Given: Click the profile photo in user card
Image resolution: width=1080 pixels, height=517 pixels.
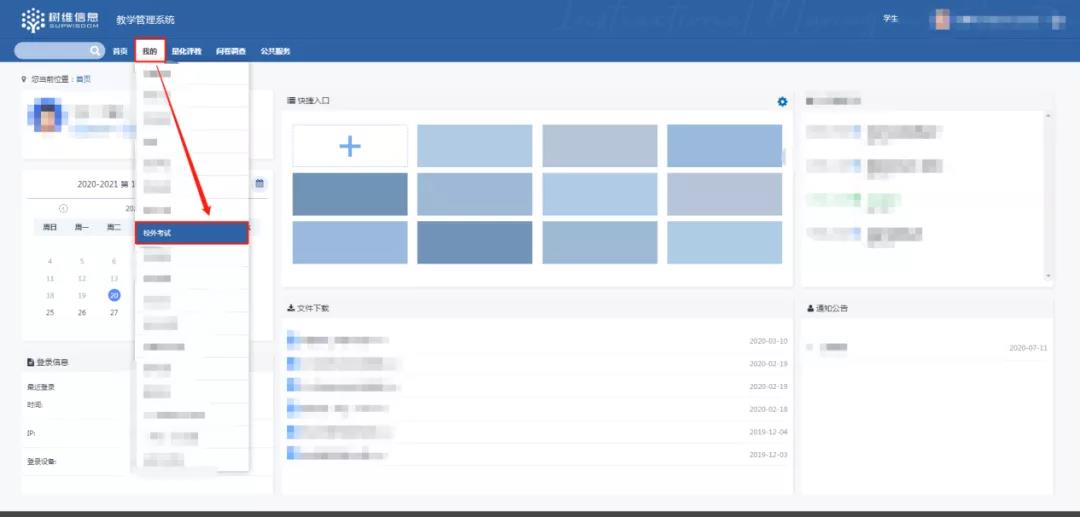Looking at the screenshot, I should [48, 116].
